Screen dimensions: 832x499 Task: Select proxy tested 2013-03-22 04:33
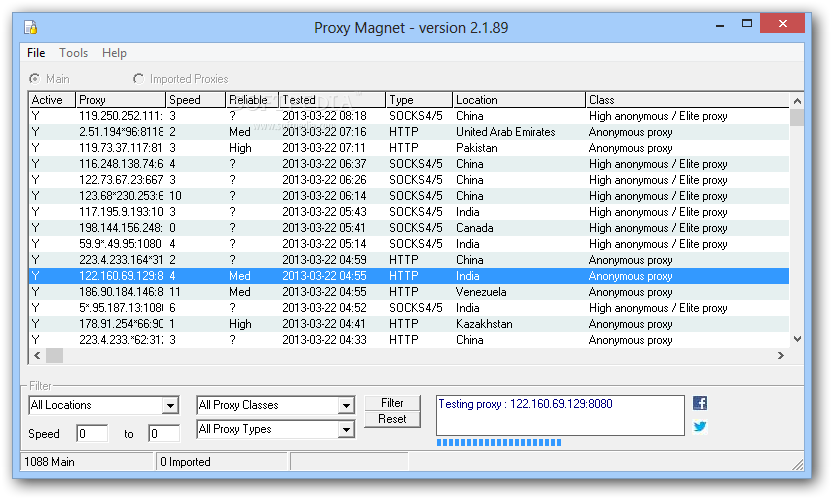pyautogui.click(x=409, y=340)
